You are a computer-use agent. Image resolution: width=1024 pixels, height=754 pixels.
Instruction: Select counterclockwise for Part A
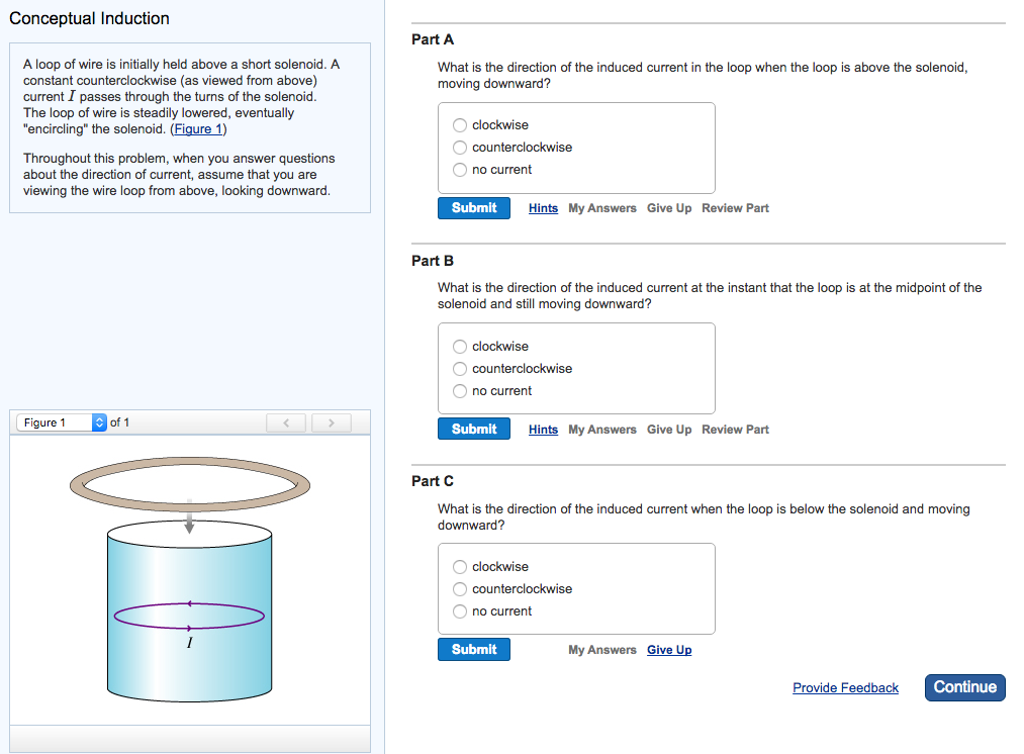click(x=460, y=147)
